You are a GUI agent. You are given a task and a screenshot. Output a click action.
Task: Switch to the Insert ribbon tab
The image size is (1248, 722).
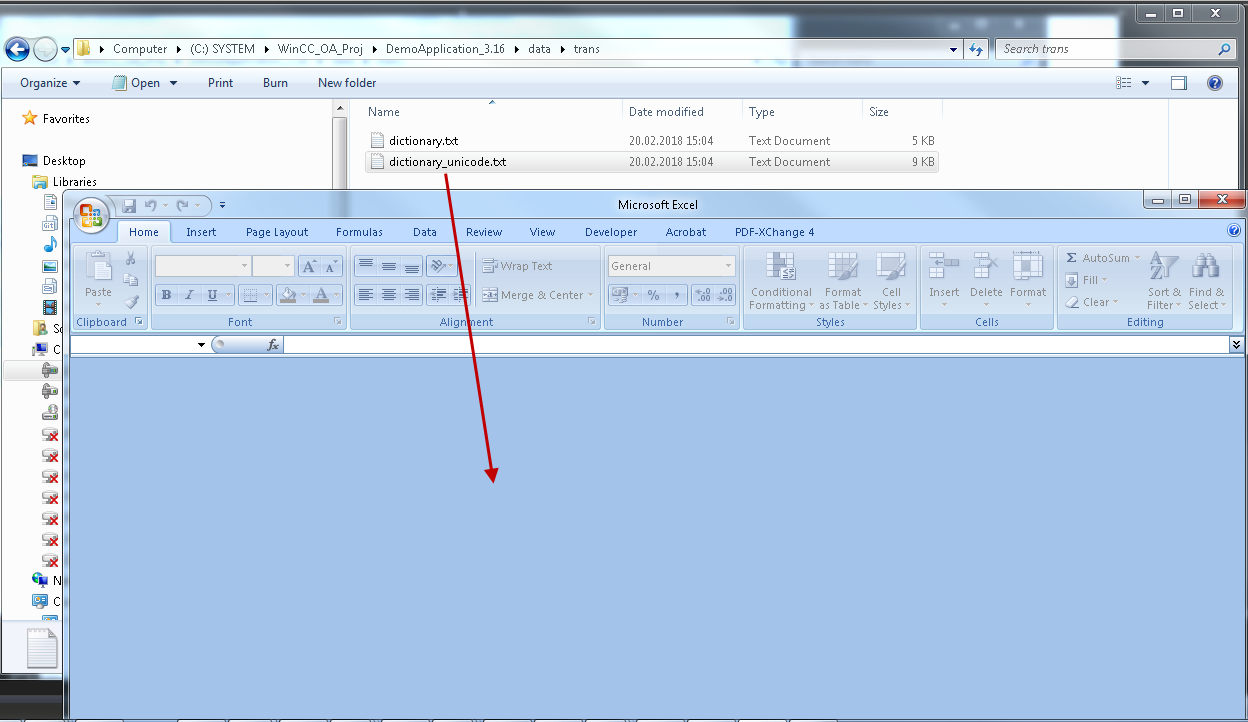pyautogui.click(x=201, y=232)
